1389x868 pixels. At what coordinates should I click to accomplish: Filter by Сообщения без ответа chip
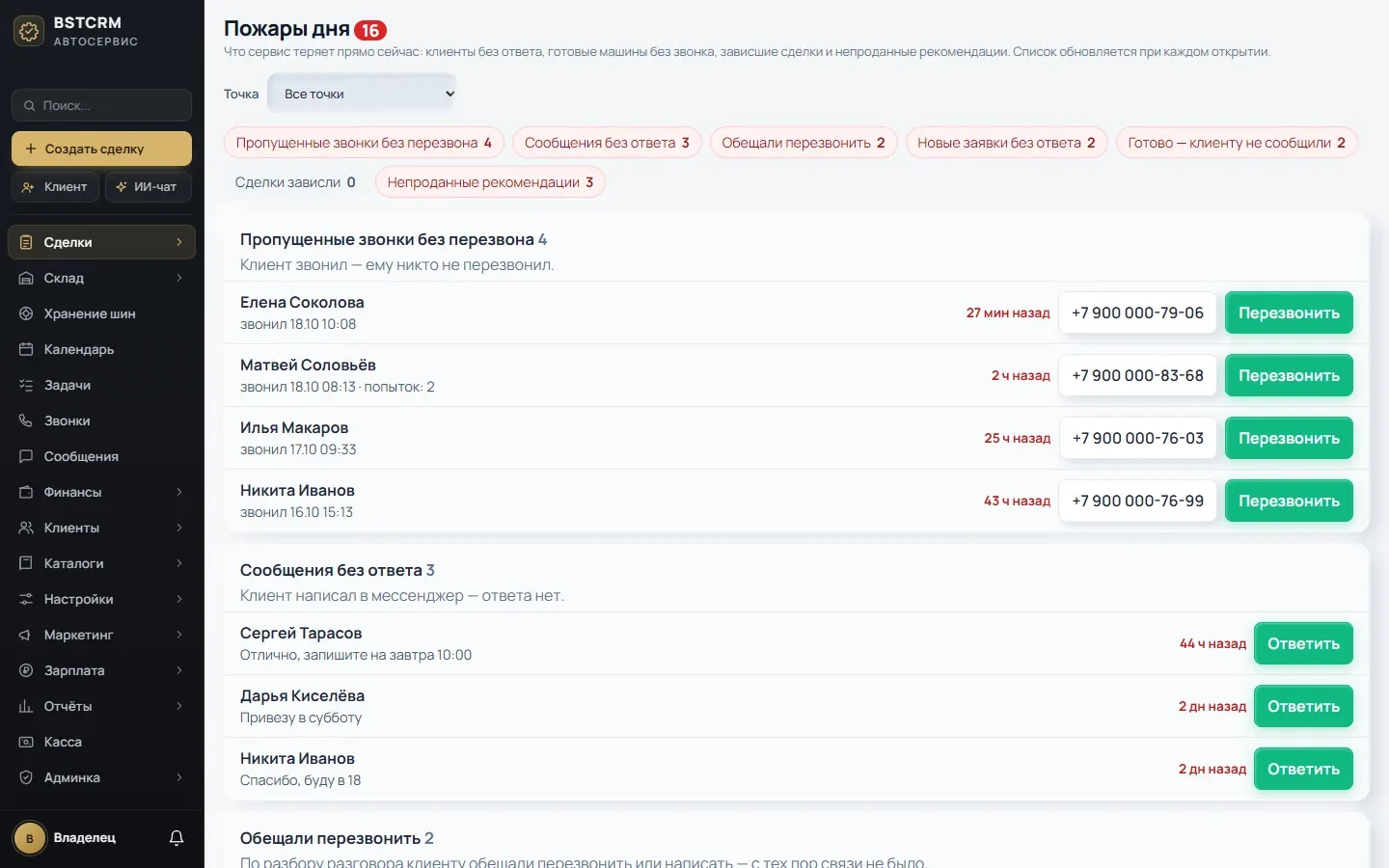(x=607, y=143)
